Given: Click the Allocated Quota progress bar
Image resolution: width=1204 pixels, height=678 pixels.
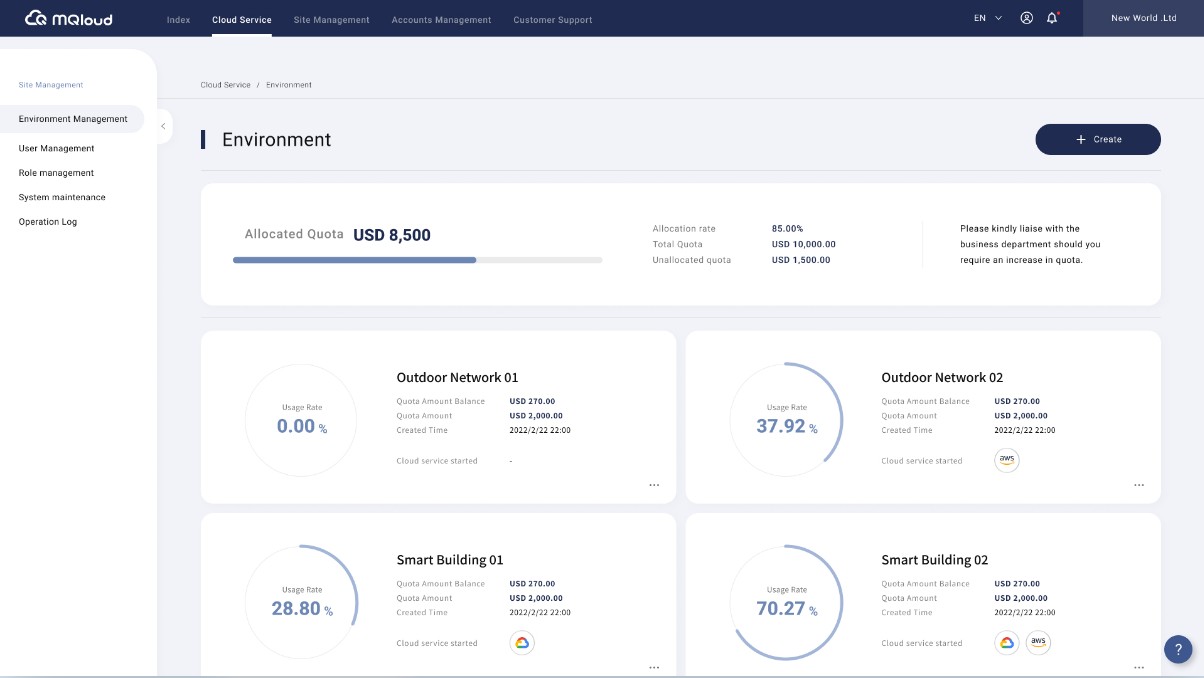Looking at the screenshot, I should (417, 260).
